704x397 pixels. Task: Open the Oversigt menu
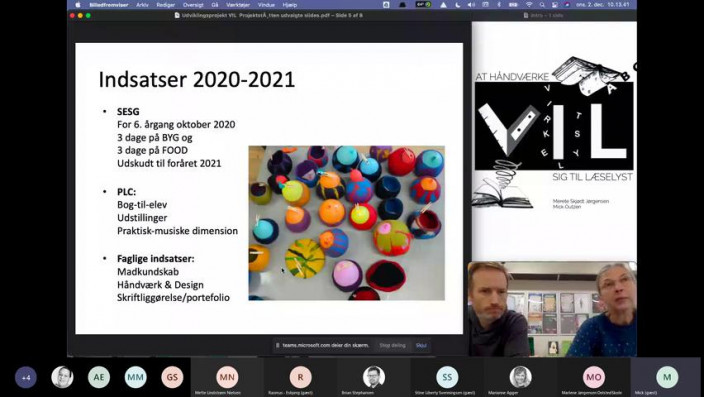[193, 4]
